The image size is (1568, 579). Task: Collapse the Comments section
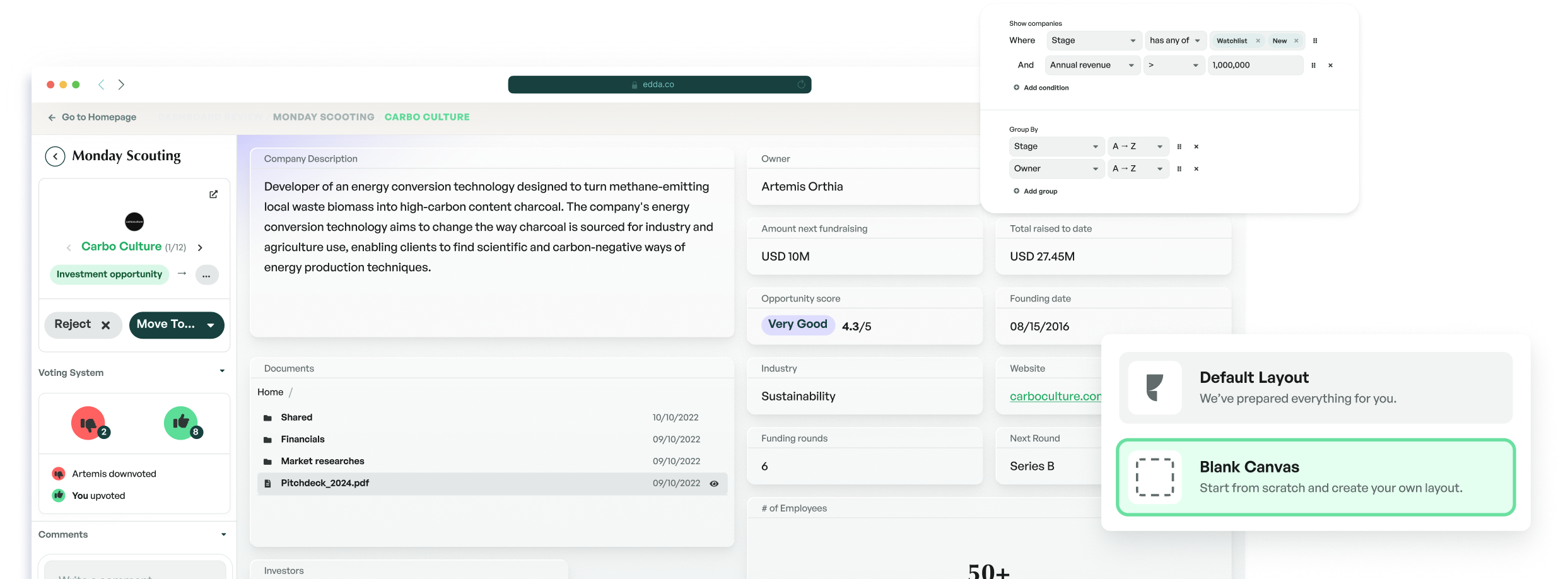223,534
